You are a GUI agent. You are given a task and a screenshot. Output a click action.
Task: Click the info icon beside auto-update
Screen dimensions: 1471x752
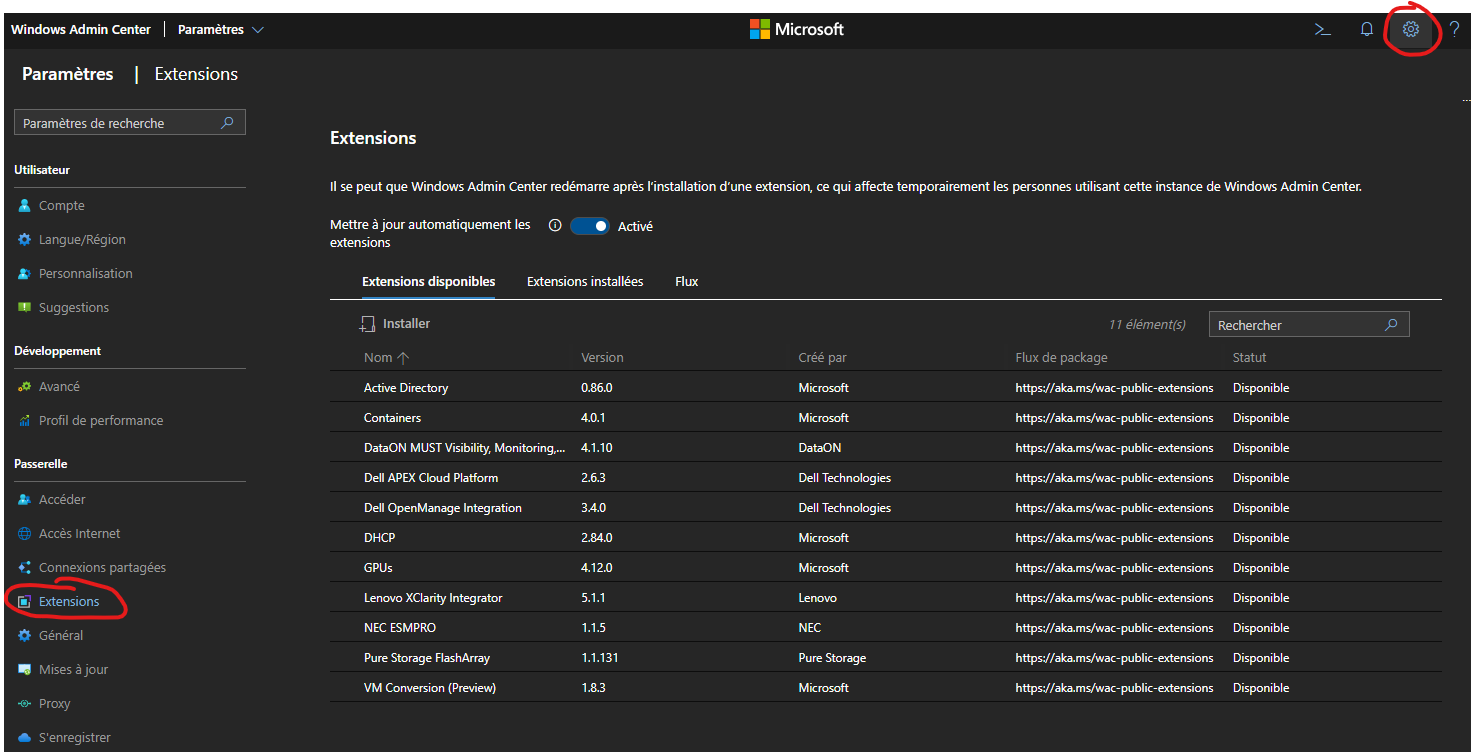tap(555, 226)
